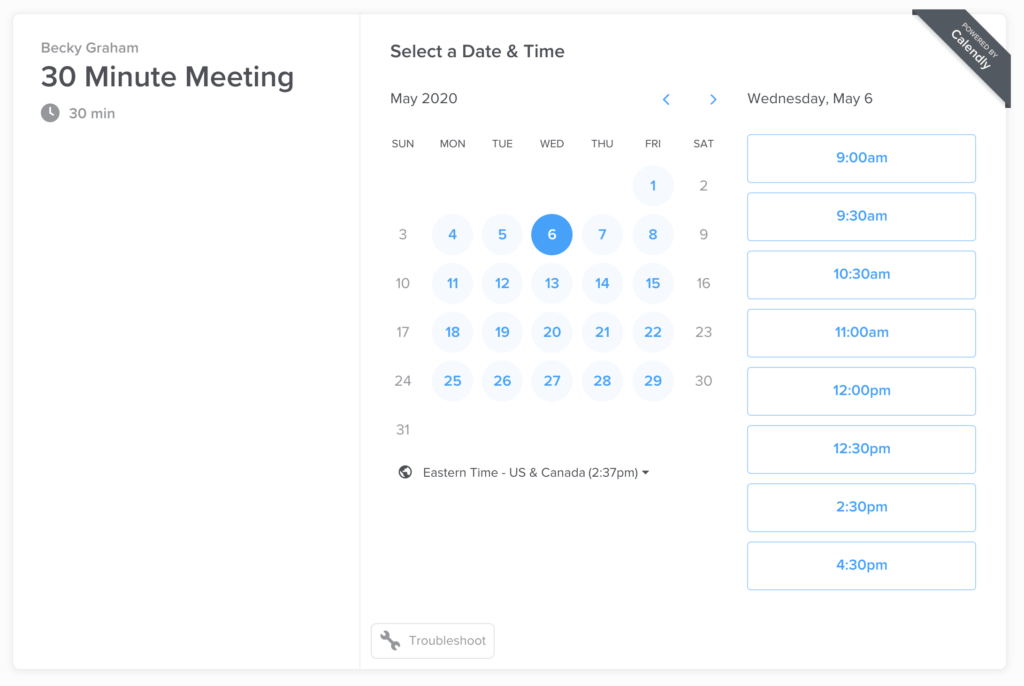Select May 15 on the calendar
Viewport: 1024px width, 686px height.
(652, 284)
